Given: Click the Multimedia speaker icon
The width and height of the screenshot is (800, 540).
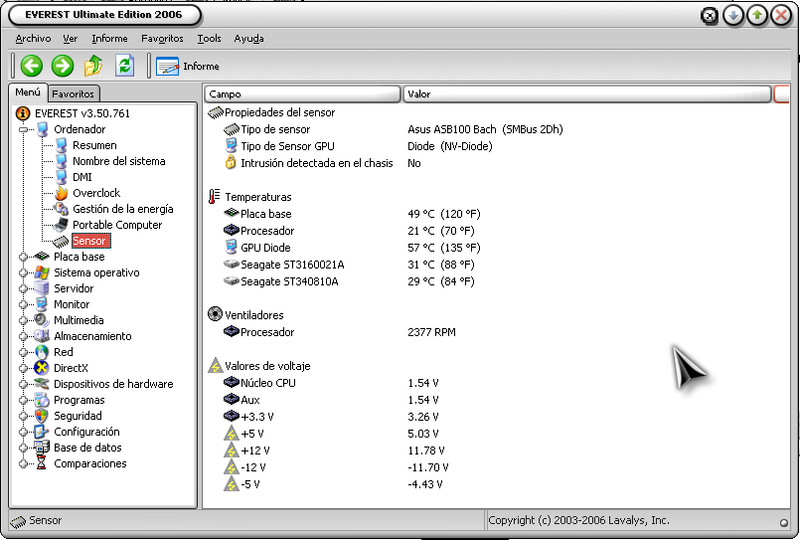Looking at the screenshot, I should tap(42, 320).
